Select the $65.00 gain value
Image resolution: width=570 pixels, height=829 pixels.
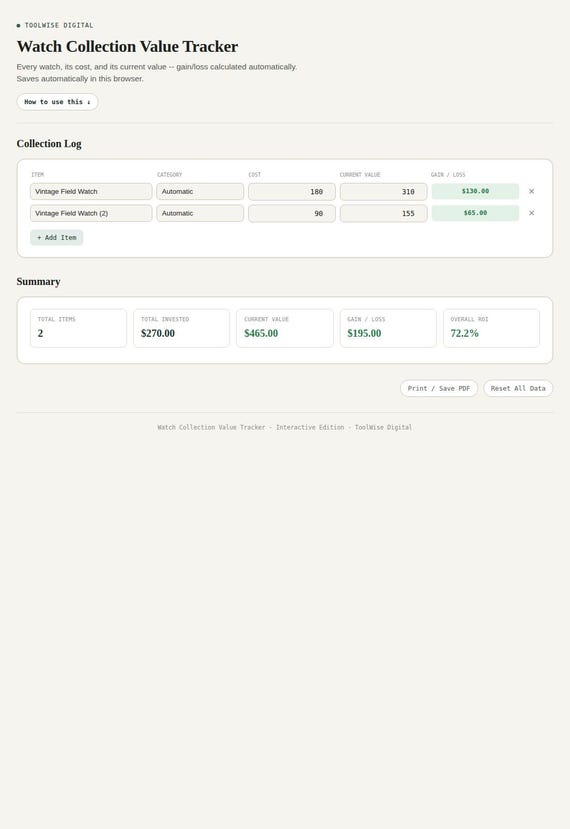[x=475, y=213]
